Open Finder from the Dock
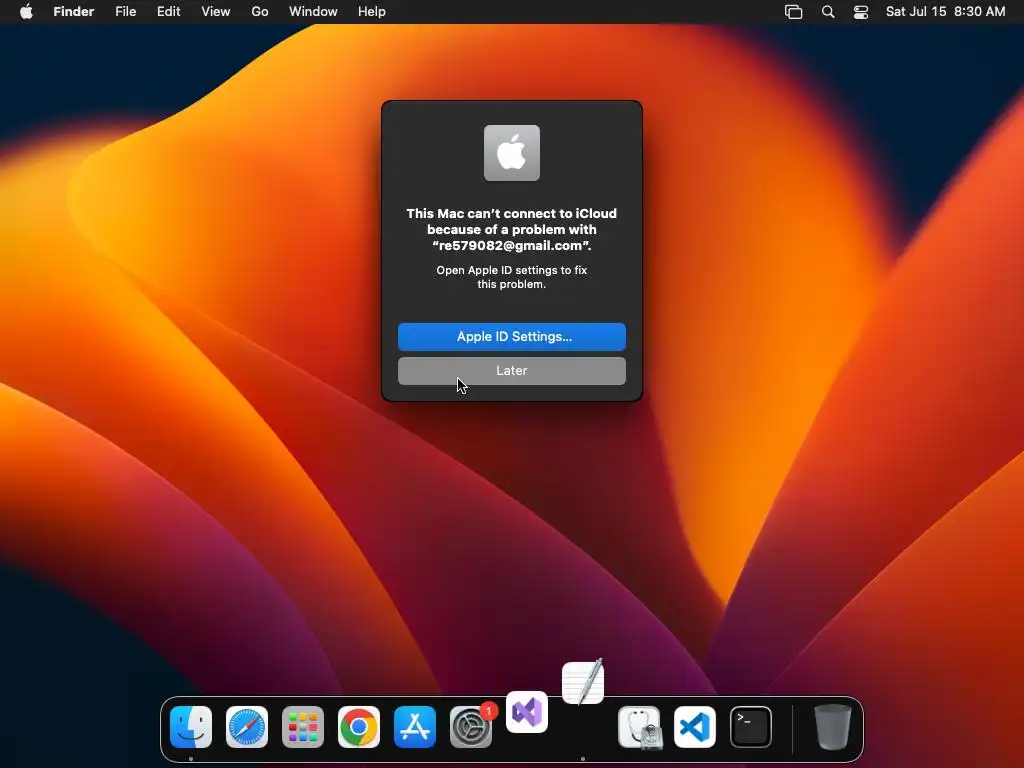1024x768 pixels. 191,727
